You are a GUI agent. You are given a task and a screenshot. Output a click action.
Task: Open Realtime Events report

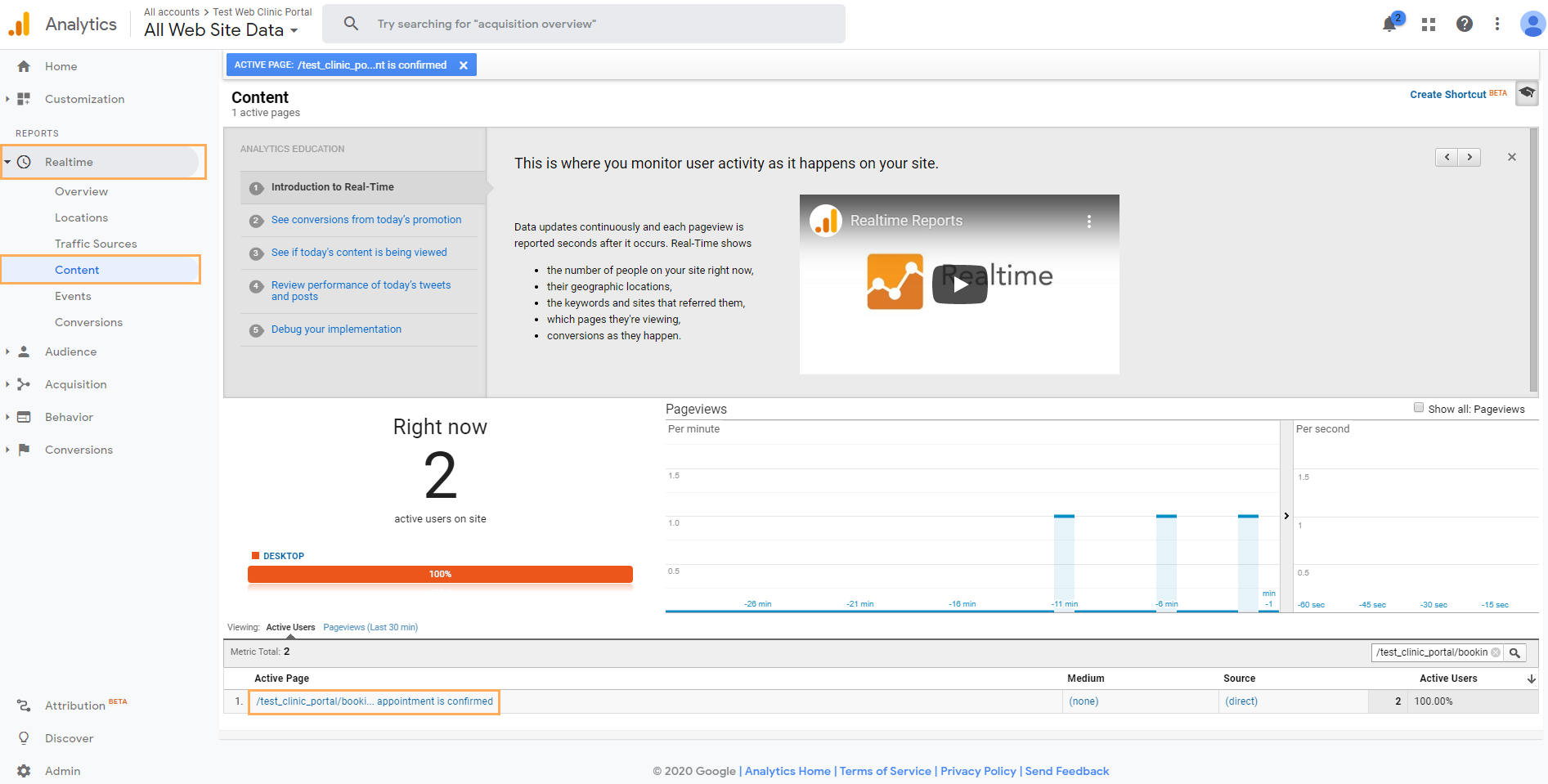pyautogui.click(x=73, y=296)
